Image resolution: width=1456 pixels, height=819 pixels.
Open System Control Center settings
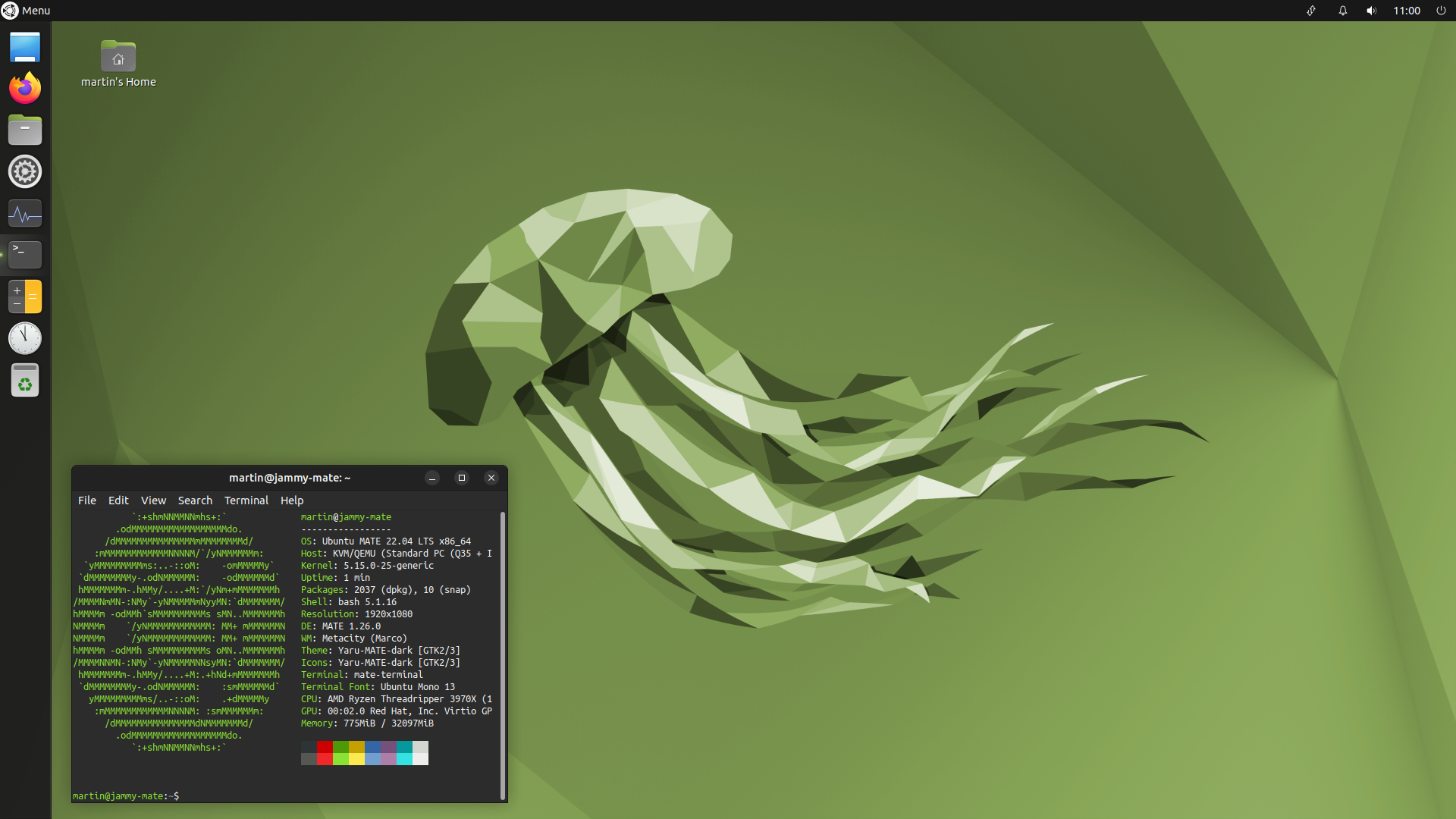click(x=24, y=171)
